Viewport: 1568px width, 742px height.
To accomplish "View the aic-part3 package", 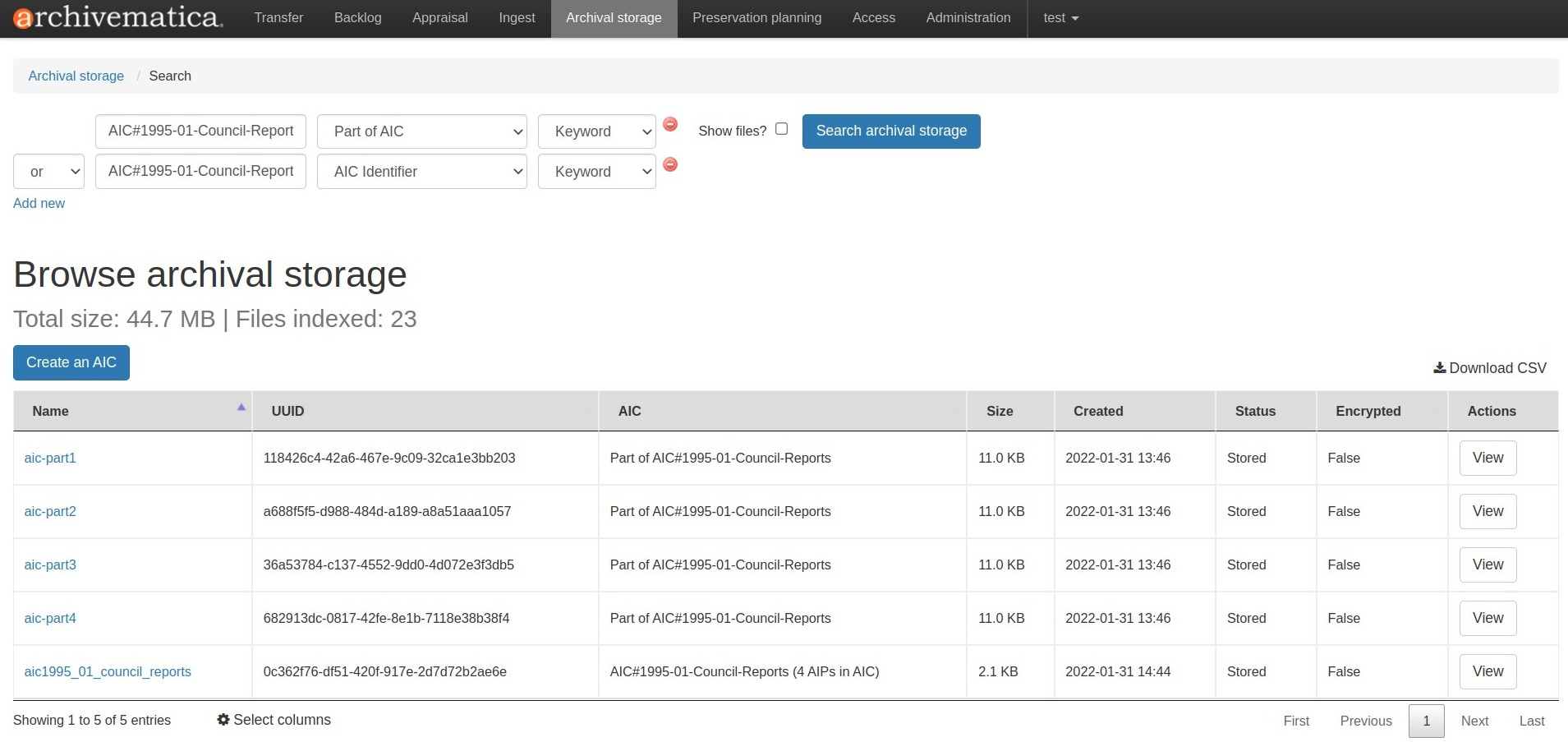I will click(x=1488, y=565).
